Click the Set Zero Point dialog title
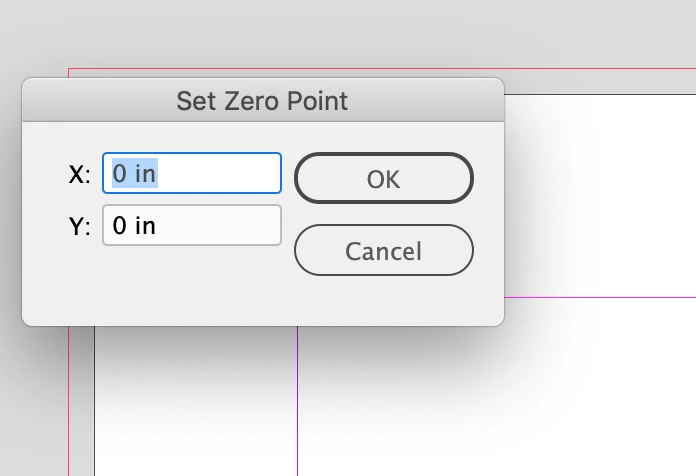 tap(262, 100)
